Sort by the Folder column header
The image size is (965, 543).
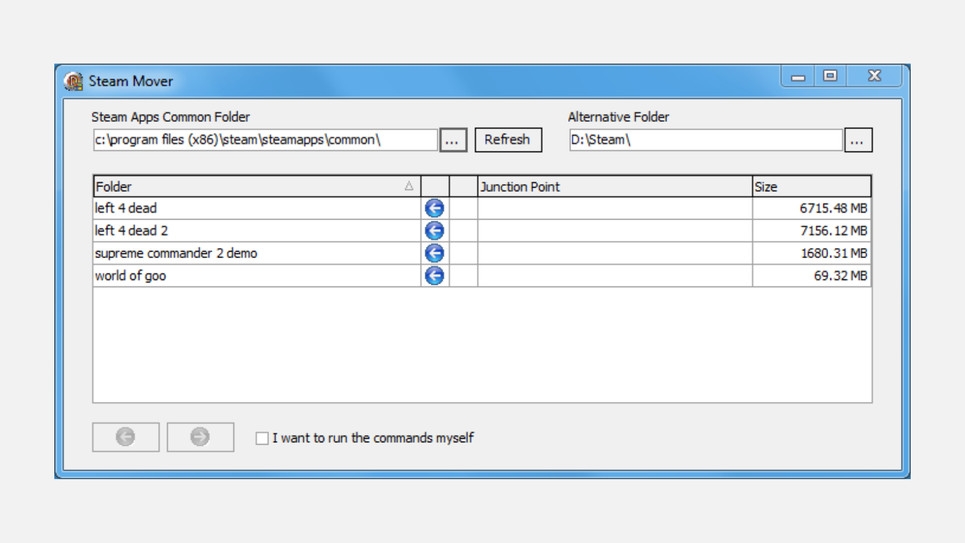257,187
